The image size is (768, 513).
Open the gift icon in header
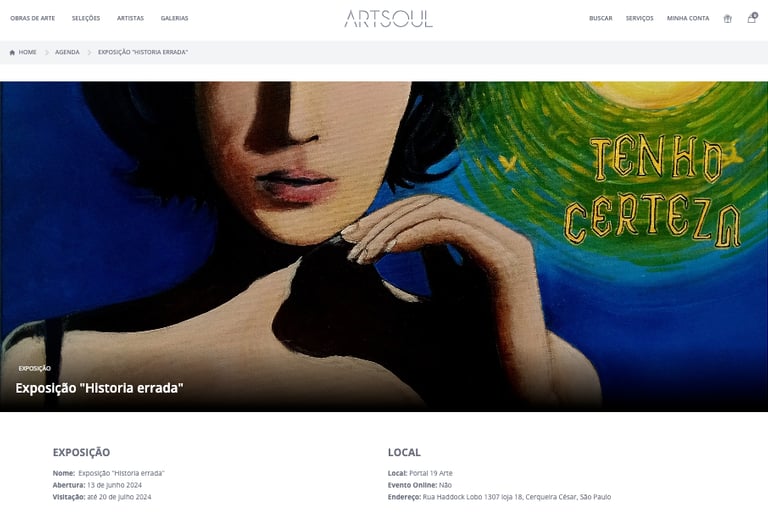point(727,19)
